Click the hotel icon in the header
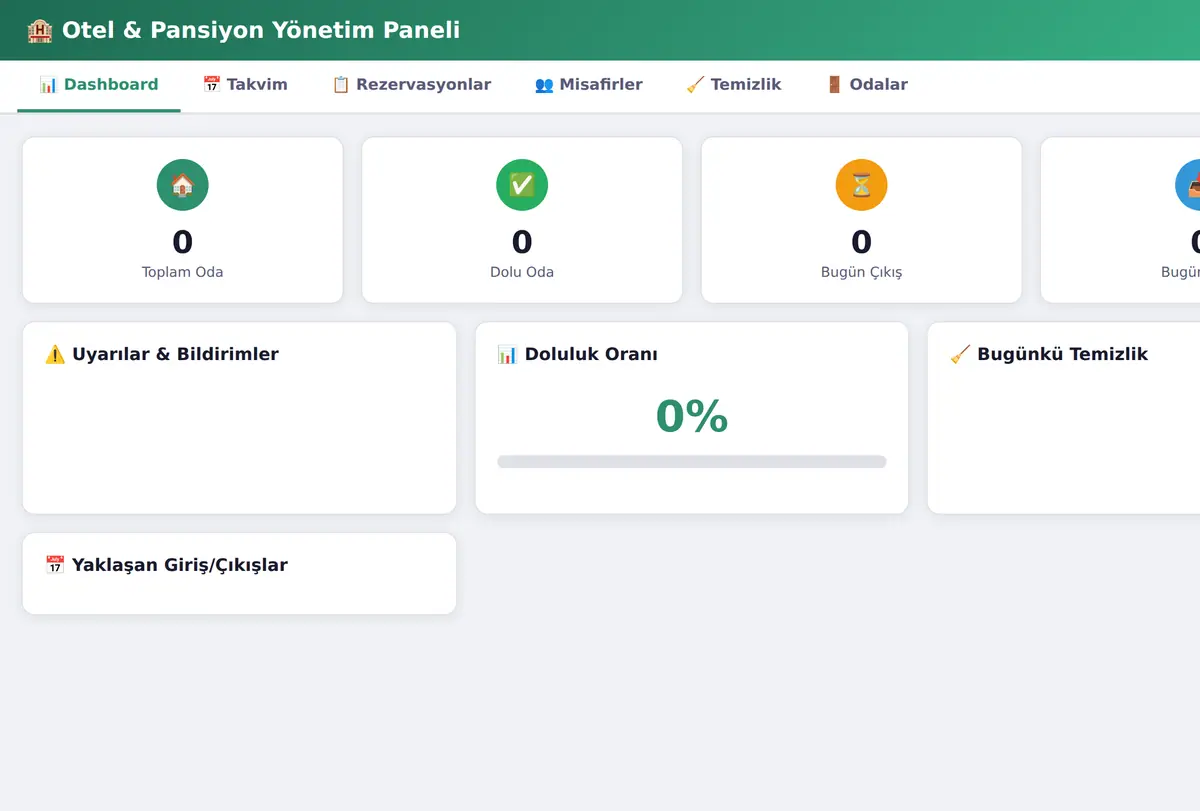Screen dimensions: 1200x811 [39, 30]
